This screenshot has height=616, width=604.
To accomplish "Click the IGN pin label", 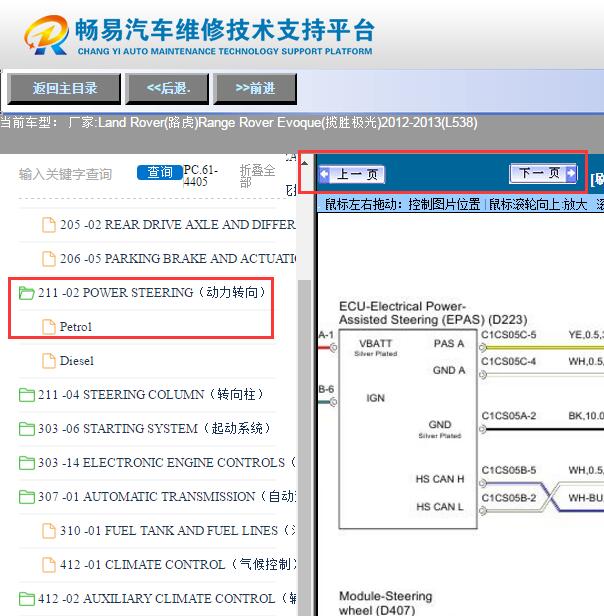I will 375,398.
